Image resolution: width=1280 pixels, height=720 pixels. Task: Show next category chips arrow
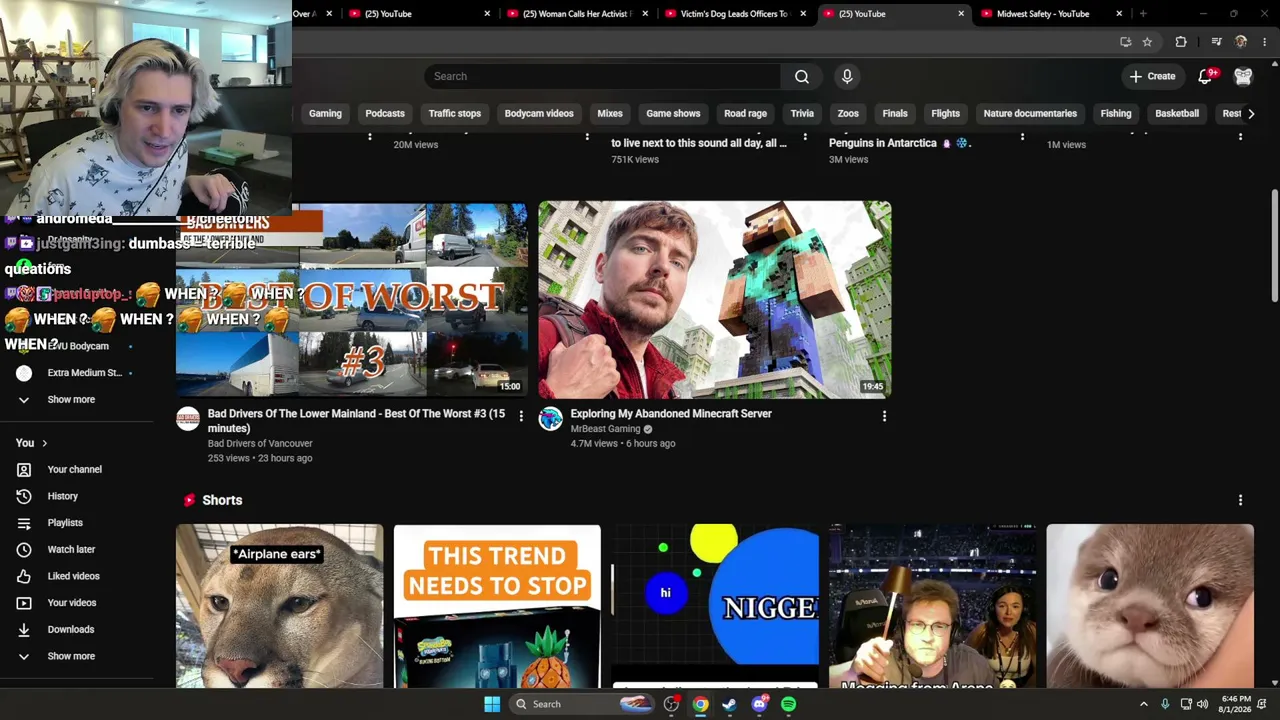click(1251, 114)
